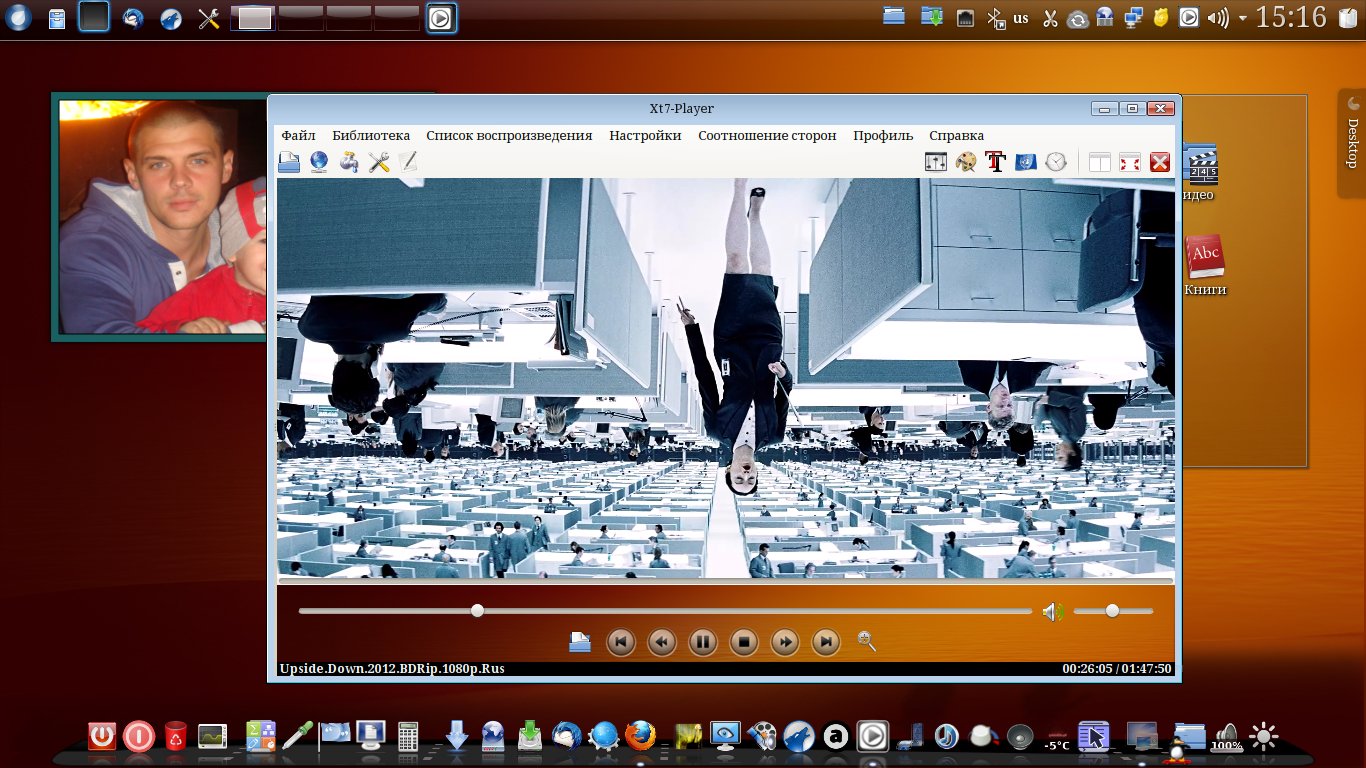Click the first virtual desktop in the pager
The width and height of the screenshot is (1366, 768).
(x=254, y=18)
